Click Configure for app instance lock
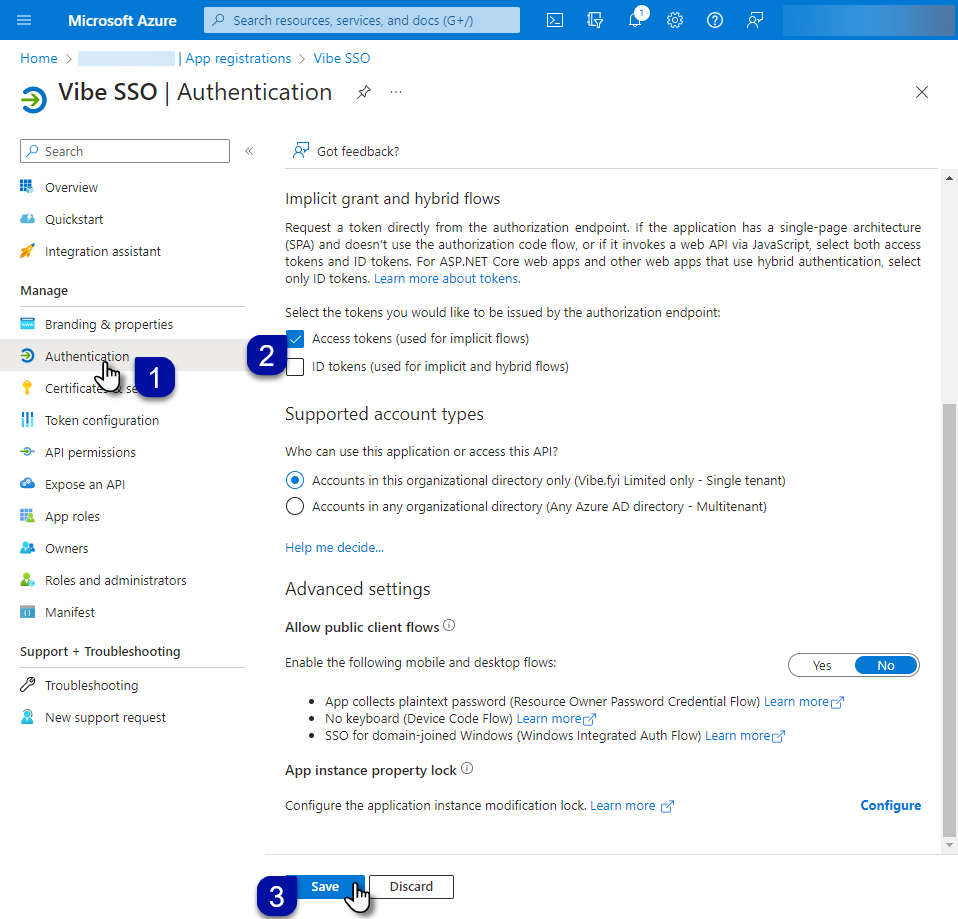958x919 pixels. (890, 805)
